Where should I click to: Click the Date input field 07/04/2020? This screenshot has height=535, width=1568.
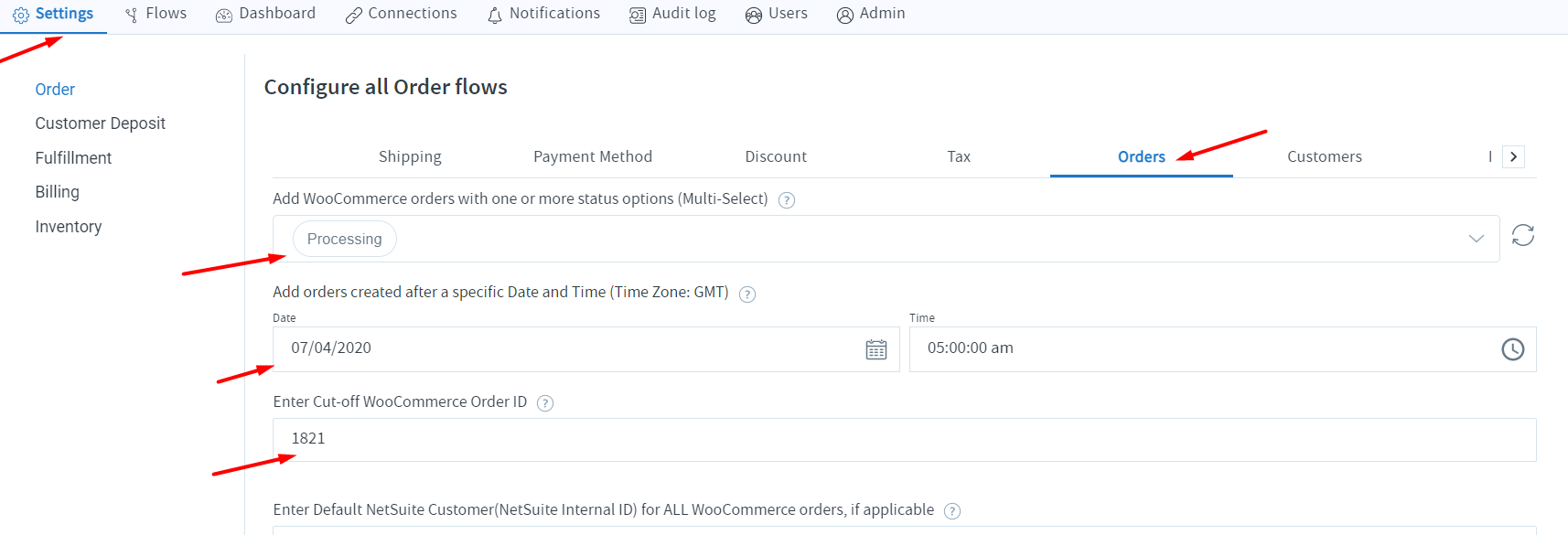point(585,349)
